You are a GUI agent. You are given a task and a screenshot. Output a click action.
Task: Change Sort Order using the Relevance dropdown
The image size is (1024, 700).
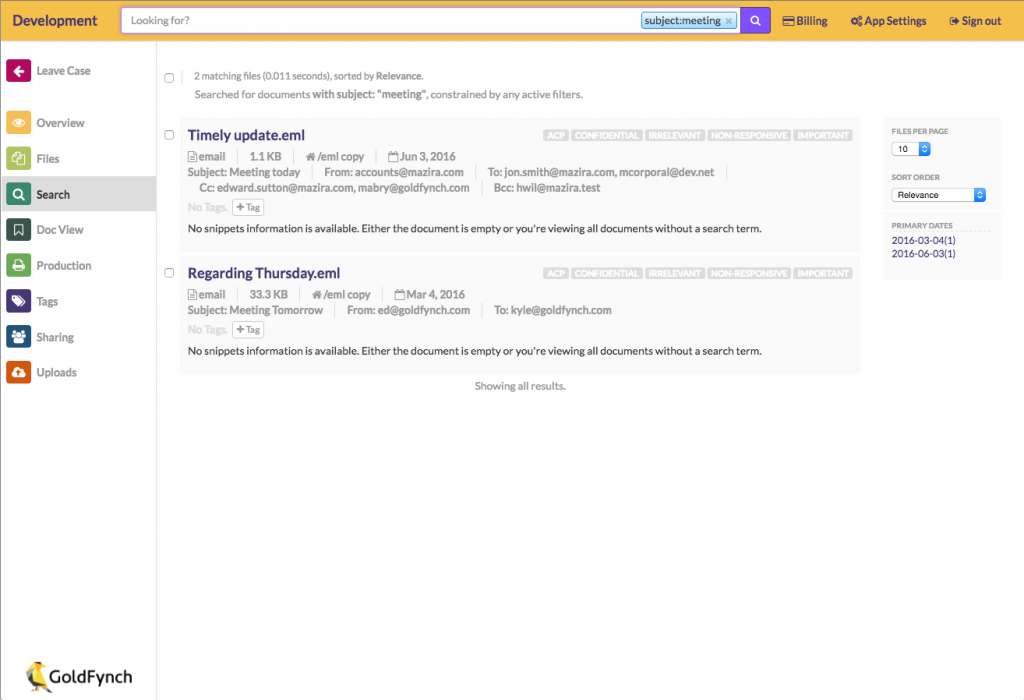point(937,195)
